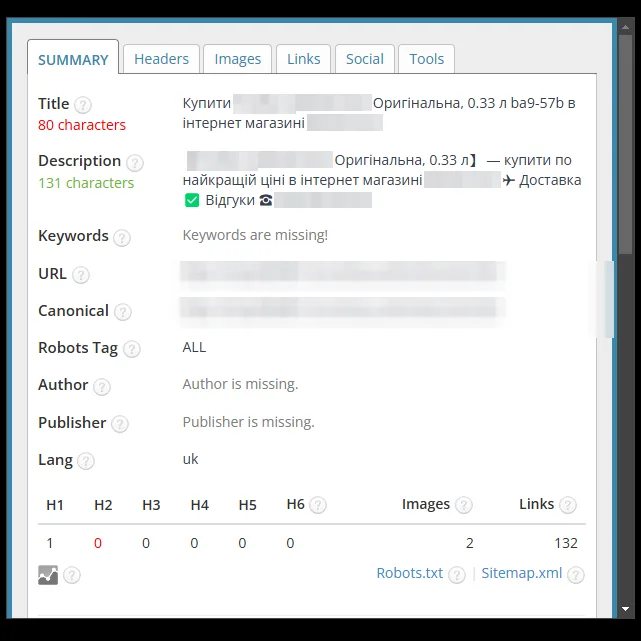641x641 pixels.
Task: Click the '80 characters' title length text
Action: pyautogui.click(x=82, y=125)
